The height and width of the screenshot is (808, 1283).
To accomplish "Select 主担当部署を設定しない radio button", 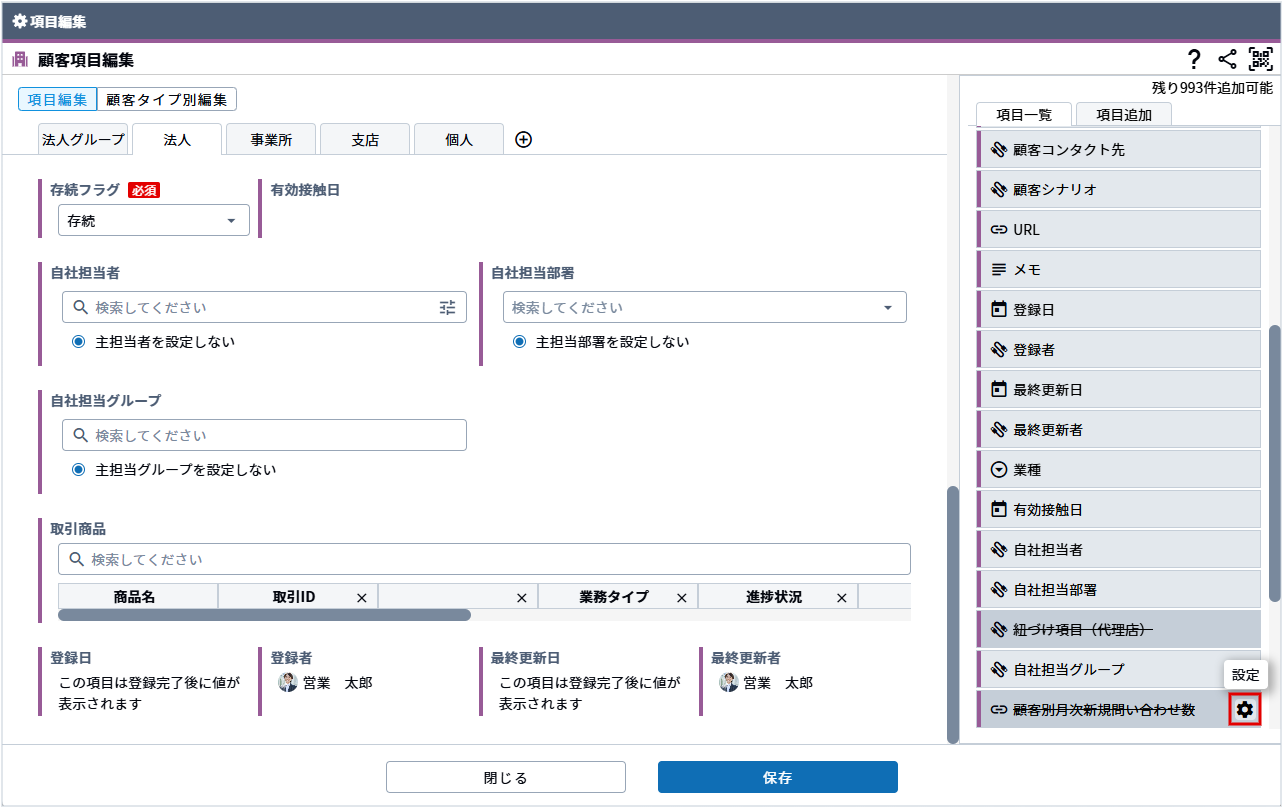I will pyautogui.click(x=520, y=342).
